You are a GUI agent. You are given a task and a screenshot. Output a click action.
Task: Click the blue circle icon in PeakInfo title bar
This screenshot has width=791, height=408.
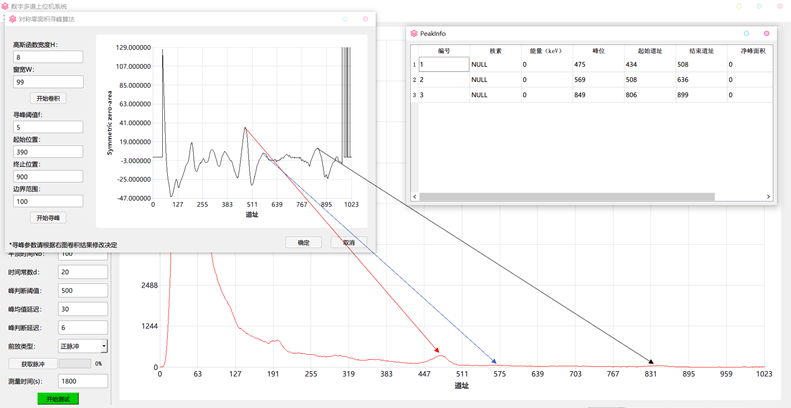pyautogui.click(x=746, y=34)
